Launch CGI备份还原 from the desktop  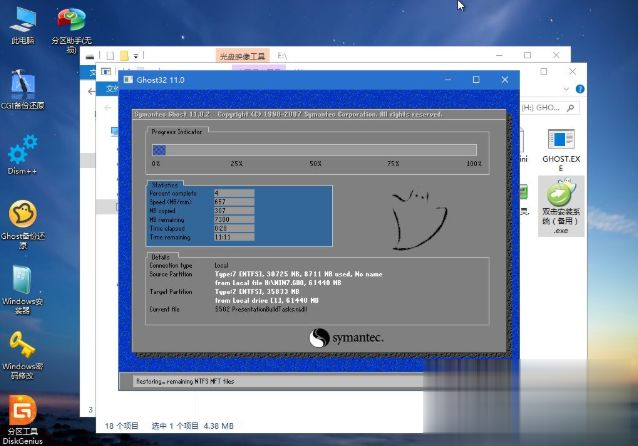(x=23, y=90)
